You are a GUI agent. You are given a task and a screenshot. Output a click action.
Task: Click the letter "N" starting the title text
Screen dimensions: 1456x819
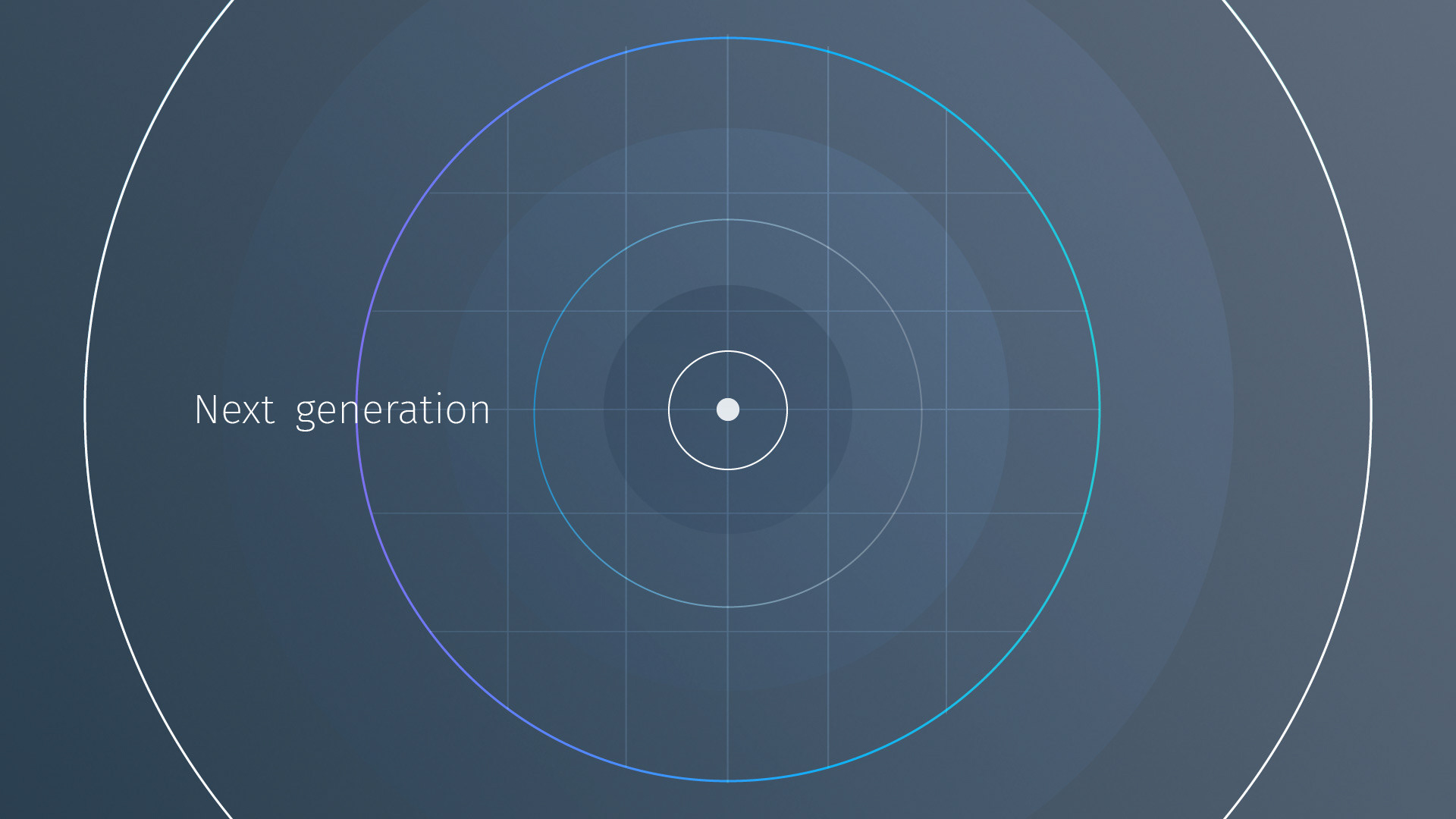[x=206, y=410]
